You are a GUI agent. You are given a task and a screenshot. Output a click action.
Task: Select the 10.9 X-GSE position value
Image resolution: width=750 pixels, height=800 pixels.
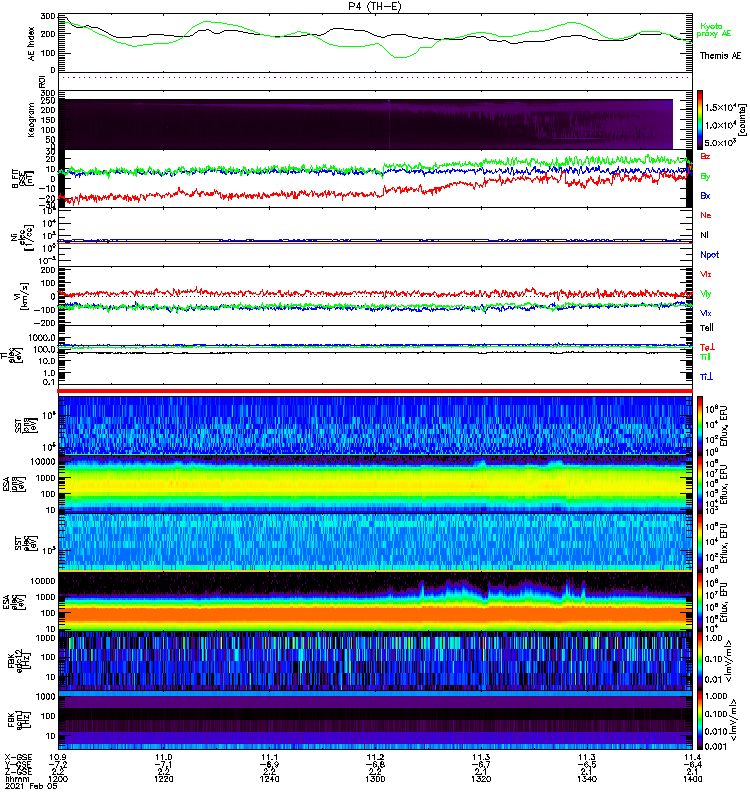[58, 757]
